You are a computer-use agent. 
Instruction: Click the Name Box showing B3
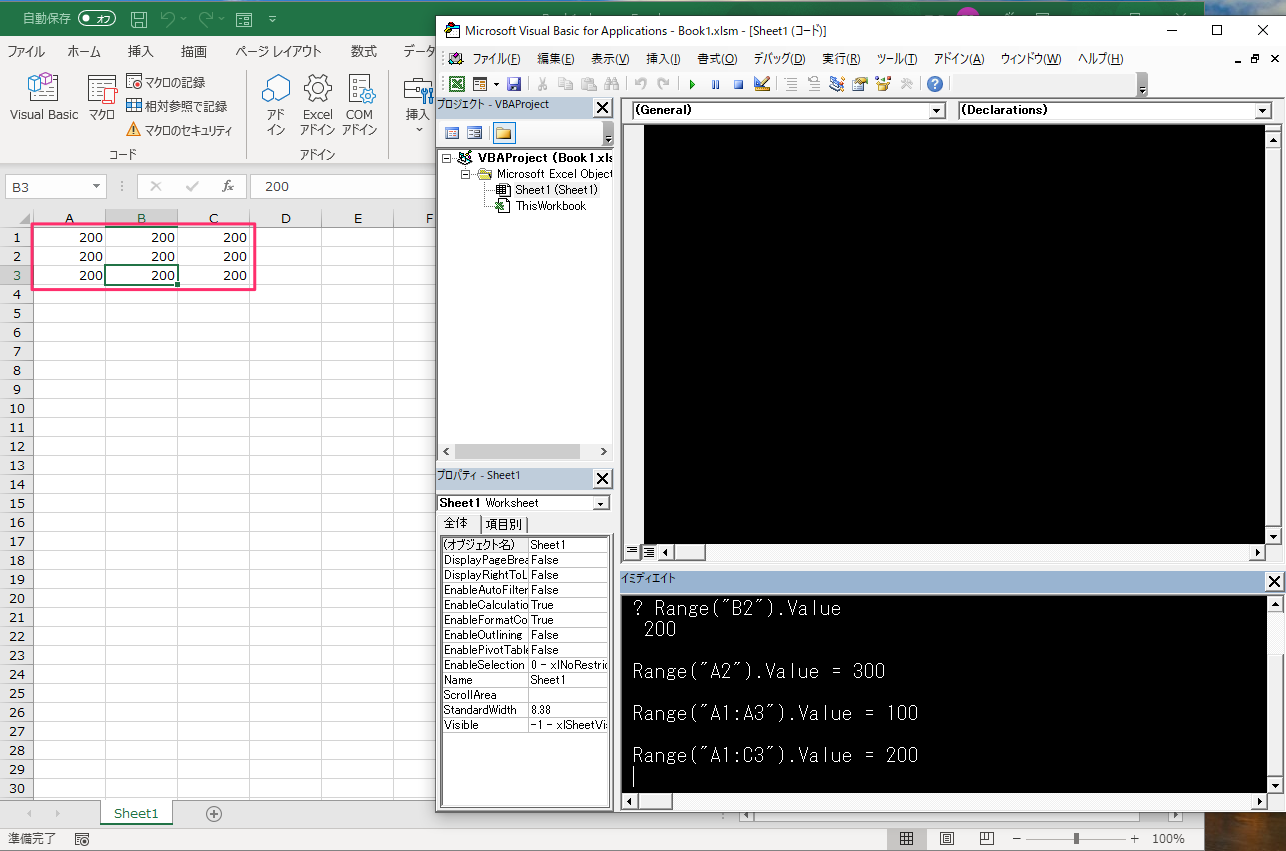[47, 186]
